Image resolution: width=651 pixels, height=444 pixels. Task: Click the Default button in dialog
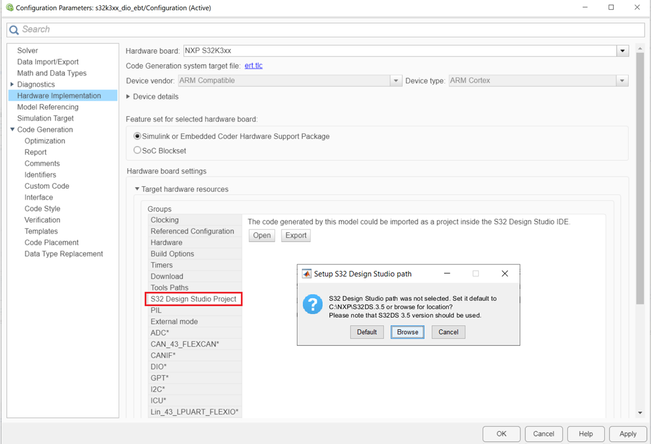(x=367, y=332)
